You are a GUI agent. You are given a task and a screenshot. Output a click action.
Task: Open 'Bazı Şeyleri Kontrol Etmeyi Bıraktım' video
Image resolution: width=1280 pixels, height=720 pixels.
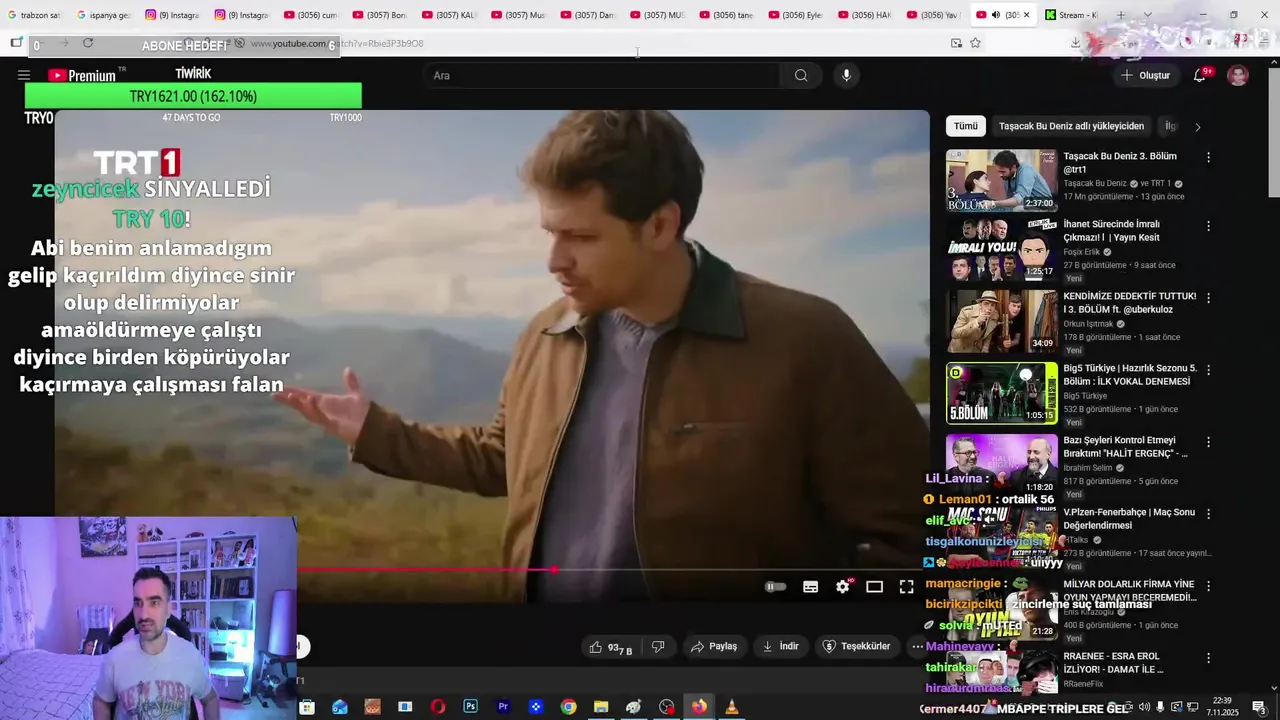1125,447
